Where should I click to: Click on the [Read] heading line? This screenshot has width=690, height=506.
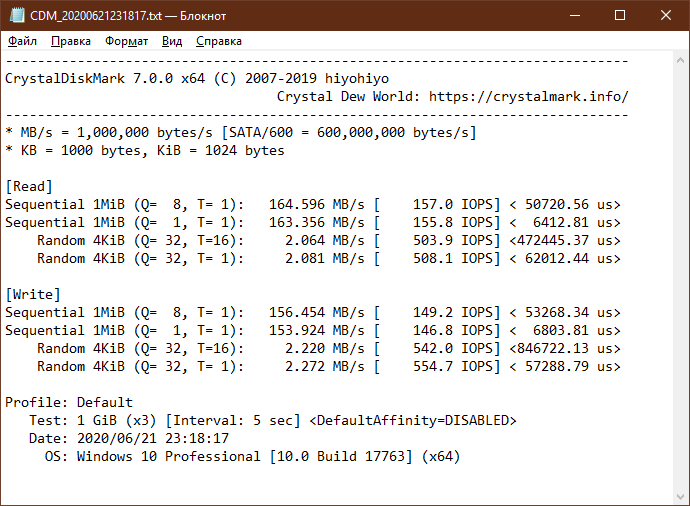29,187
